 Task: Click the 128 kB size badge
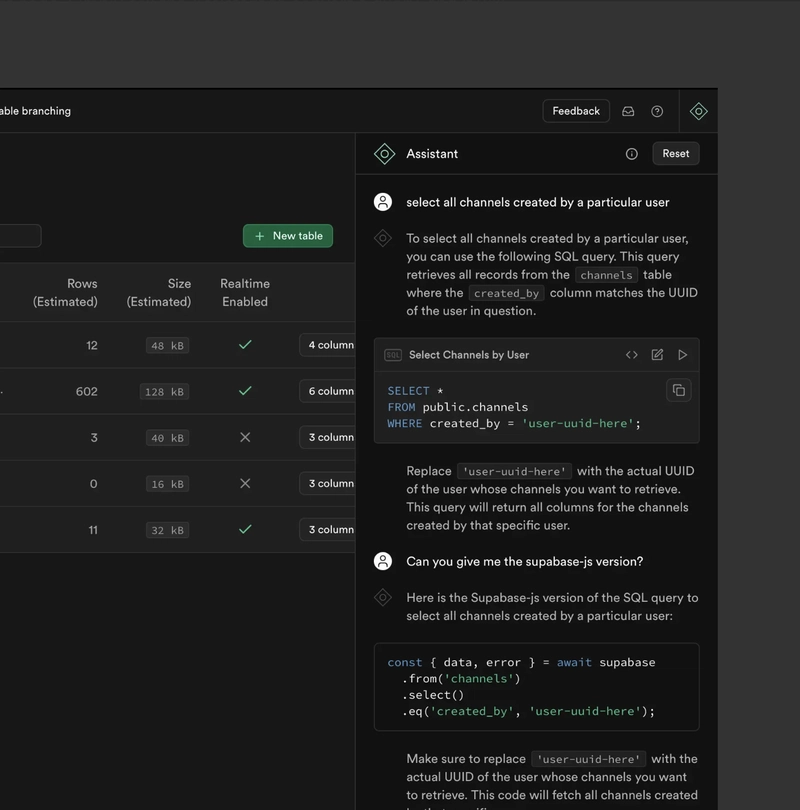(164, 392)
